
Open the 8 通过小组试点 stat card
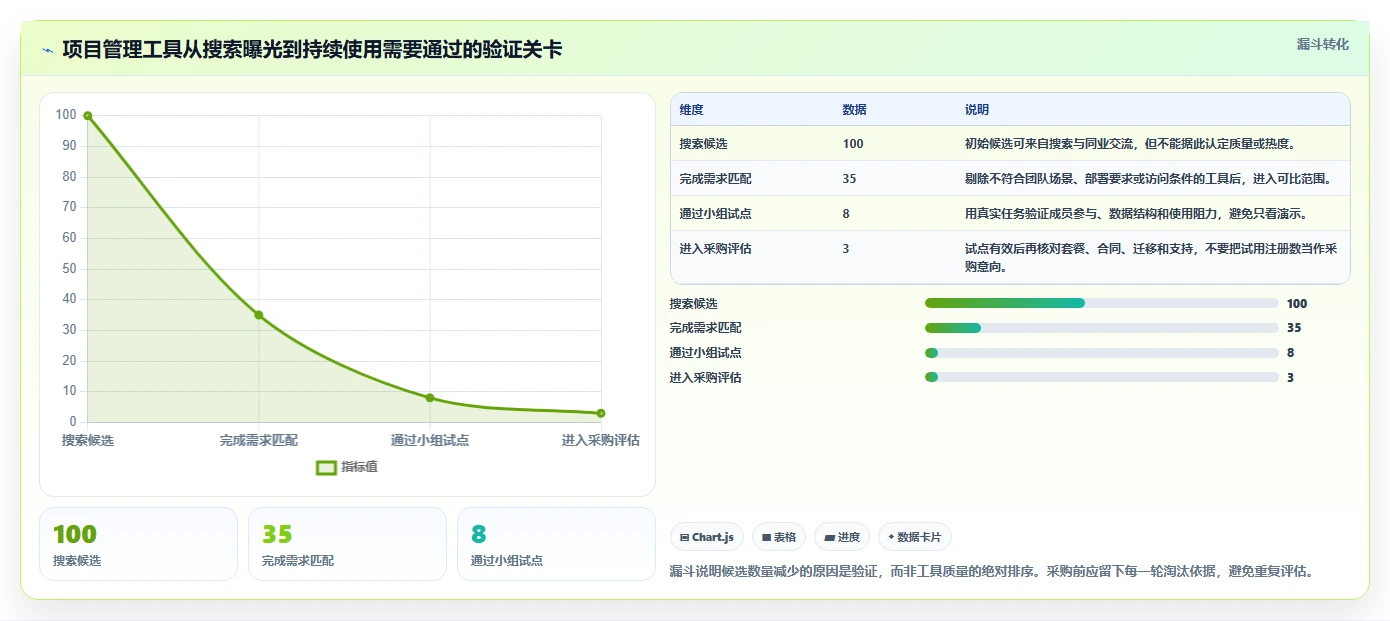pos(556,544)
